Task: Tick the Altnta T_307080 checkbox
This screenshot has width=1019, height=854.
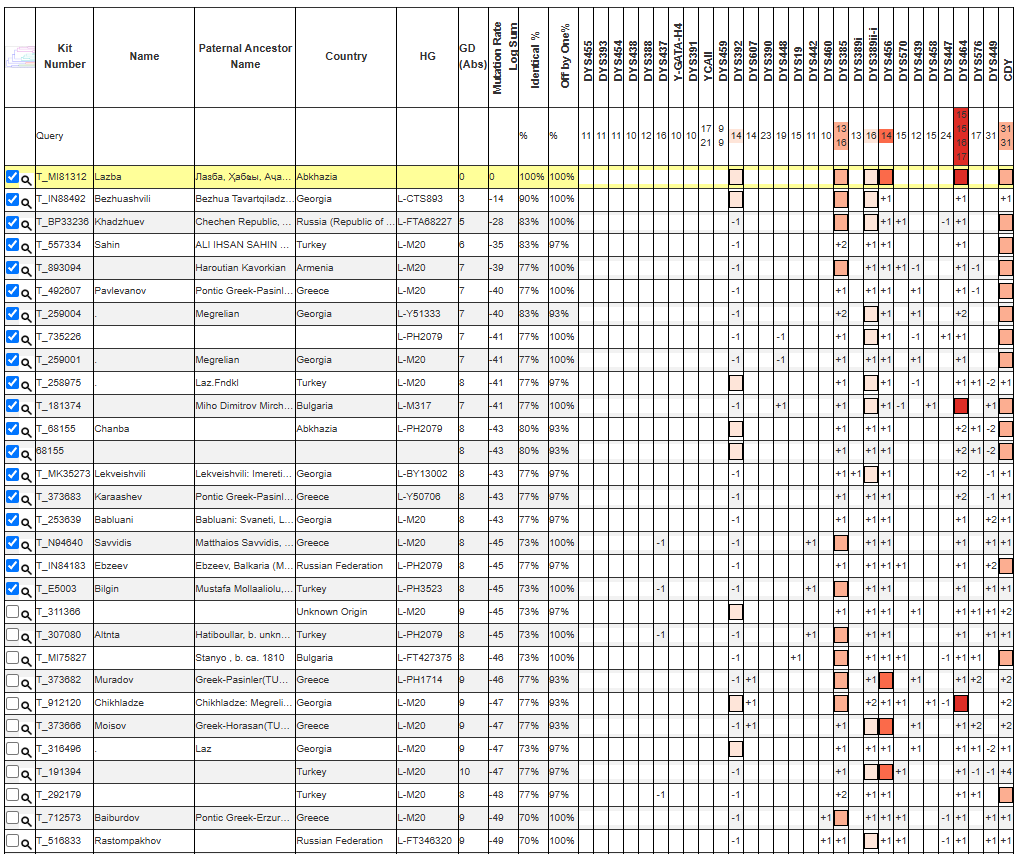Action: [x=12, y=634]
